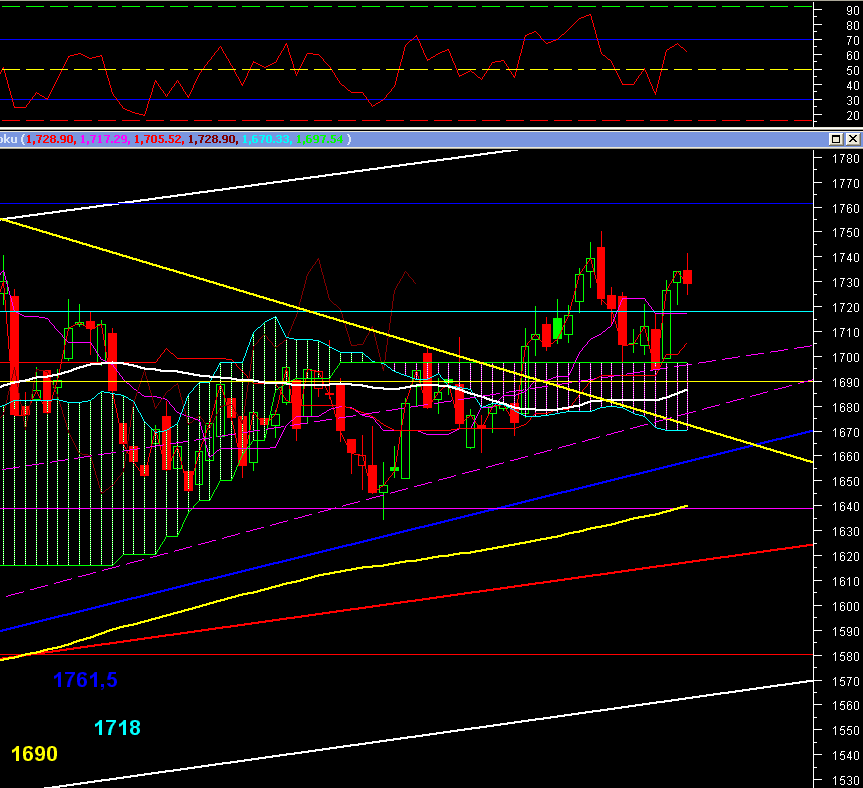This screenshot has height=788, width=863.
Task: Close the Ichimoku chart pane
Action: pyautogui.click(x=853, y=139)
